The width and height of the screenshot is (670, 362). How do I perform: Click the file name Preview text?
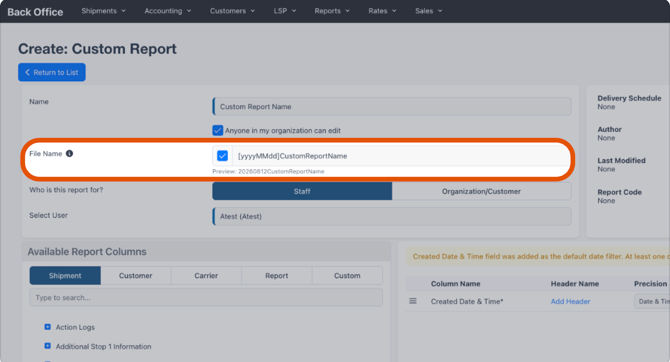point(268,171)
